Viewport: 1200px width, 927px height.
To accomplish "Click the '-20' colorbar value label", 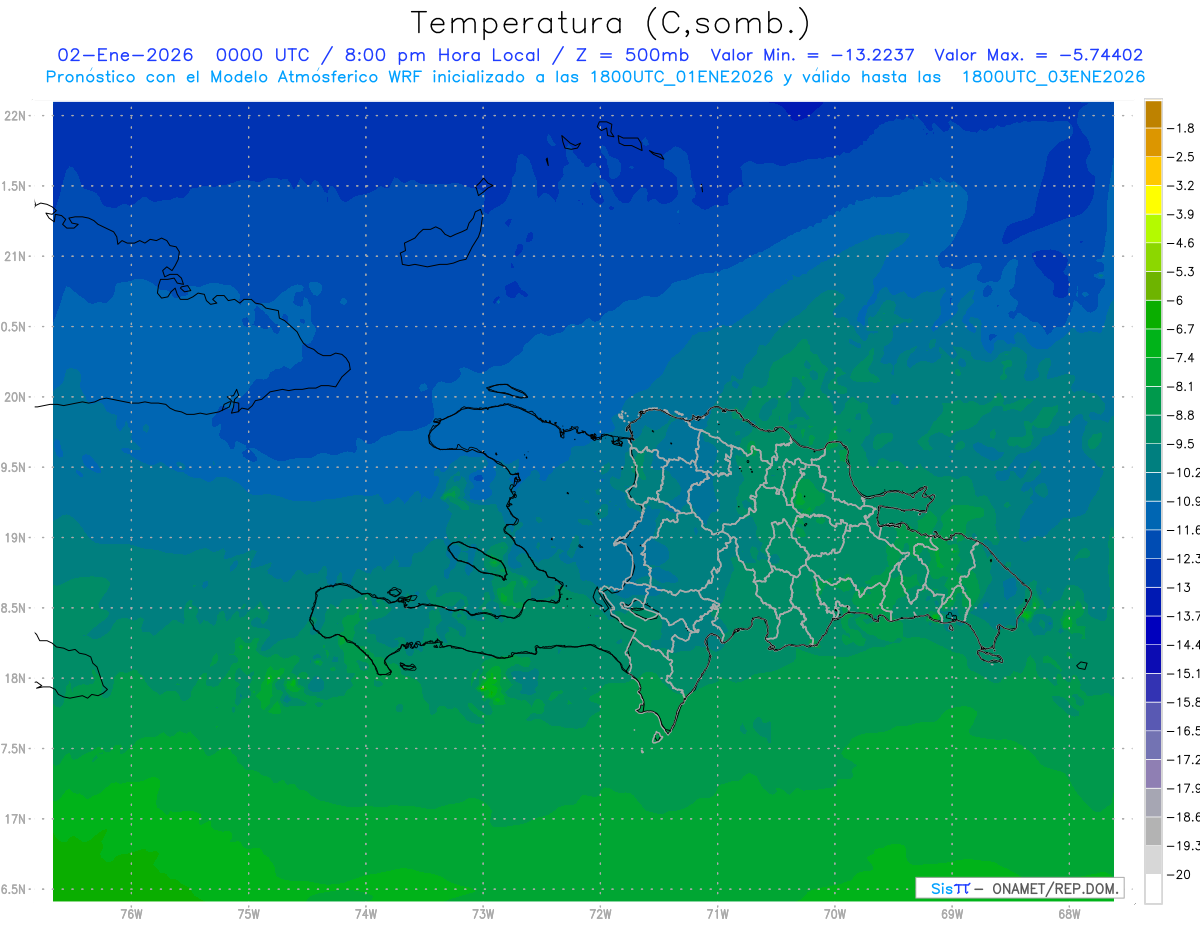I will click(x=1181, y=875).
